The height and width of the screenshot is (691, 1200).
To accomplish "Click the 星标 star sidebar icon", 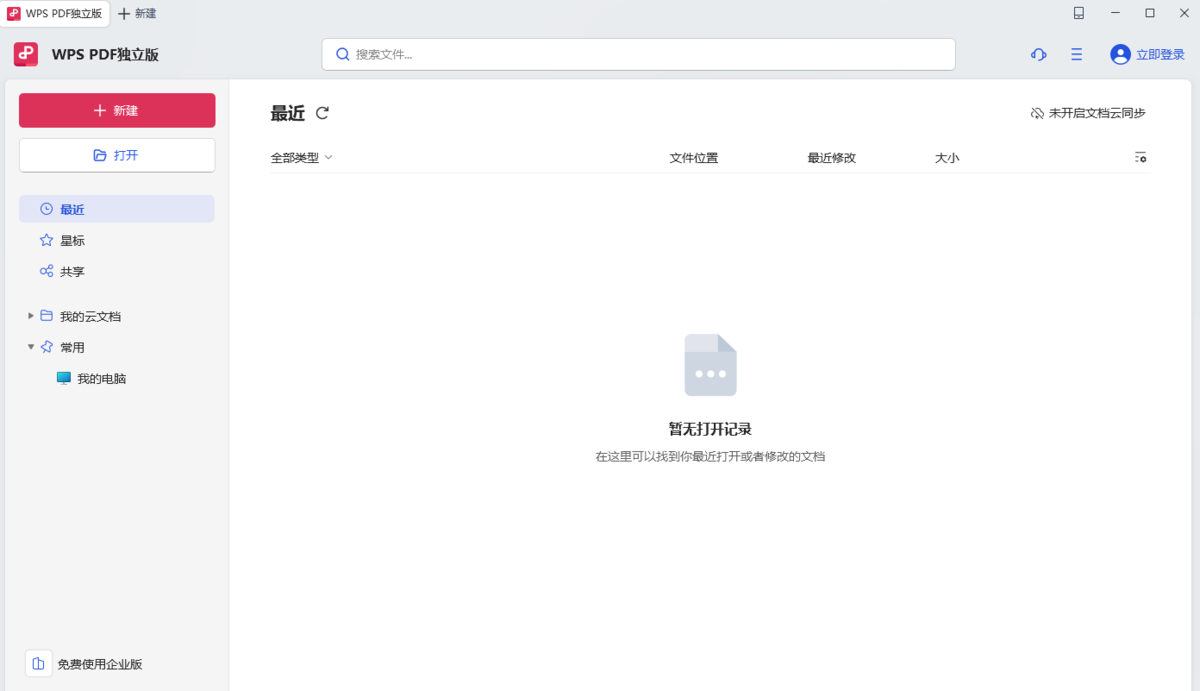I will click(45, 240).
